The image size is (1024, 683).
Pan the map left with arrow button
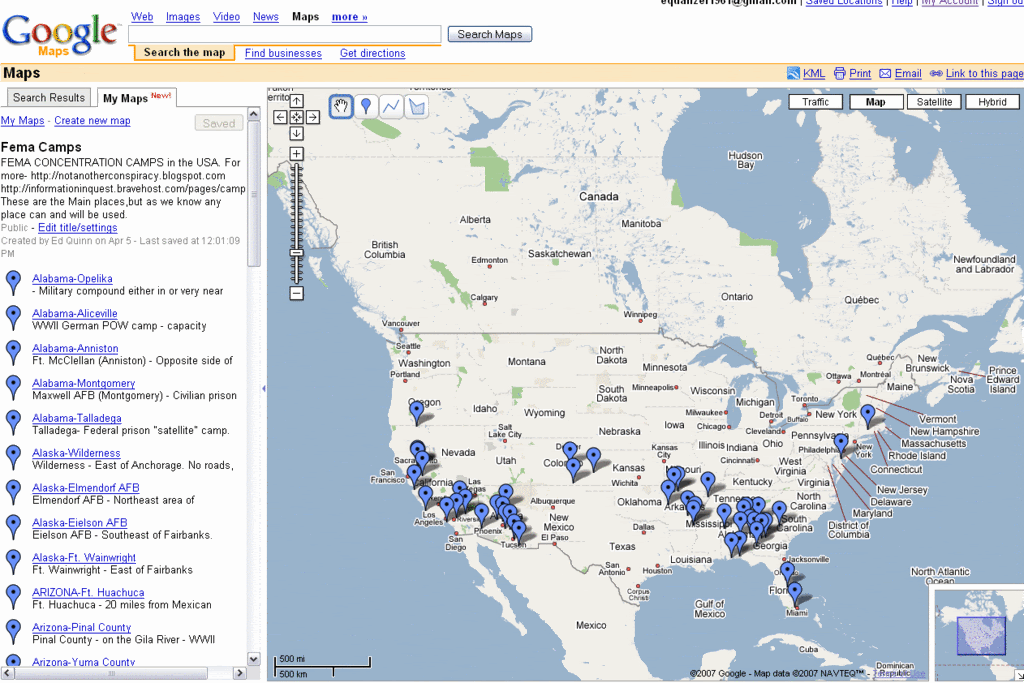(280, 117)
